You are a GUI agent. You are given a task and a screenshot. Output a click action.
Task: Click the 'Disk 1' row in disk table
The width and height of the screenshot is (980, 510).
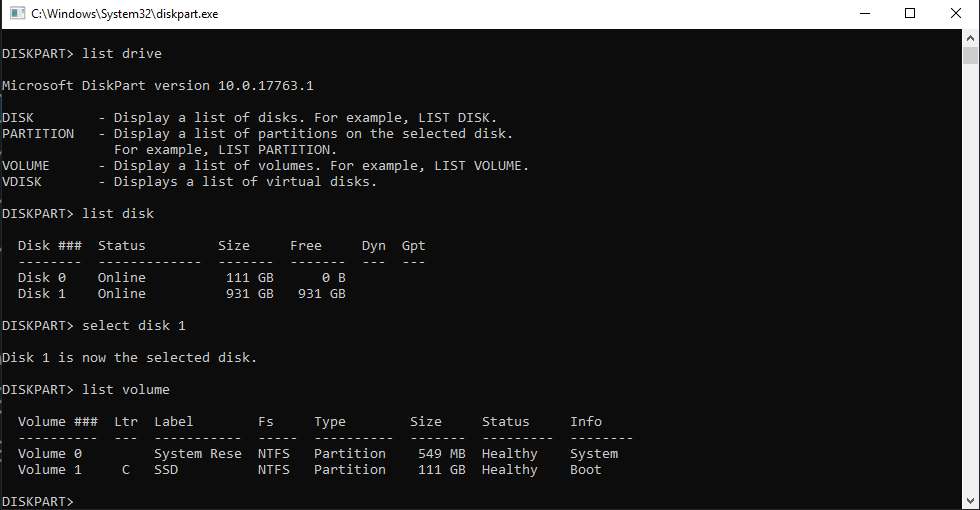(x=181, y=294)
